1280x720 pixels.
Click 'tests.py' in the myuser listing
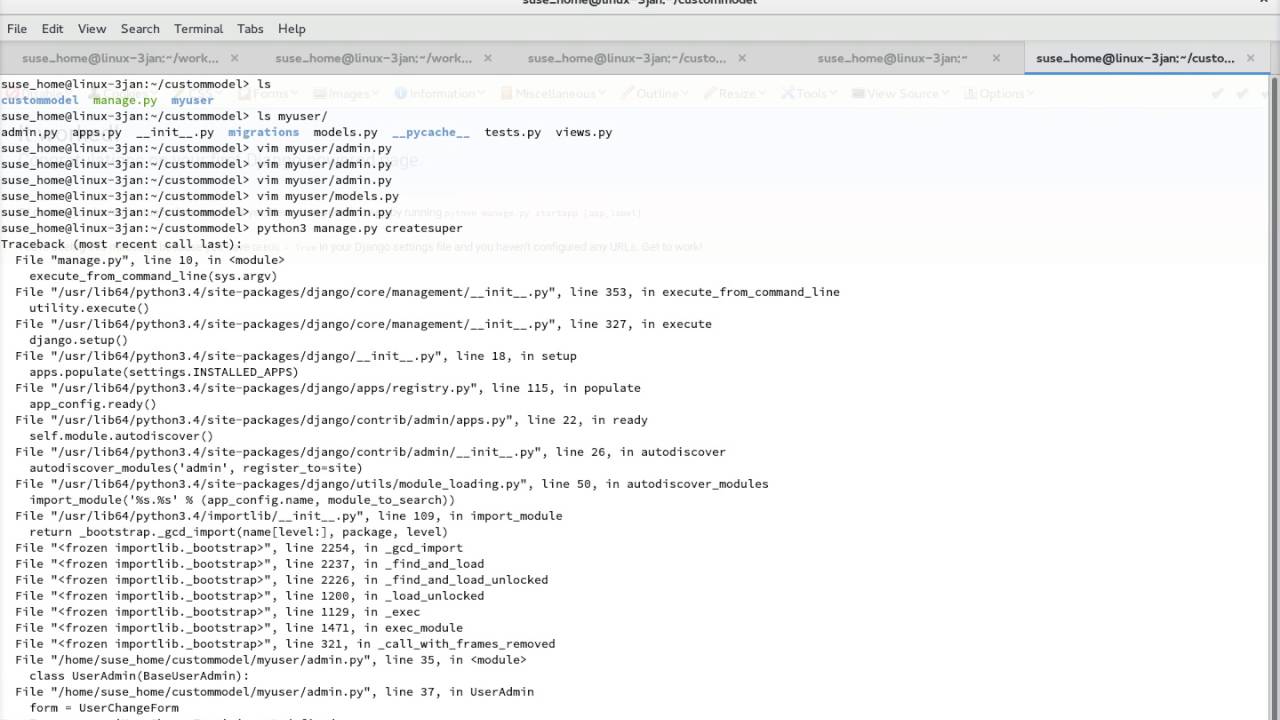point(512,132)
